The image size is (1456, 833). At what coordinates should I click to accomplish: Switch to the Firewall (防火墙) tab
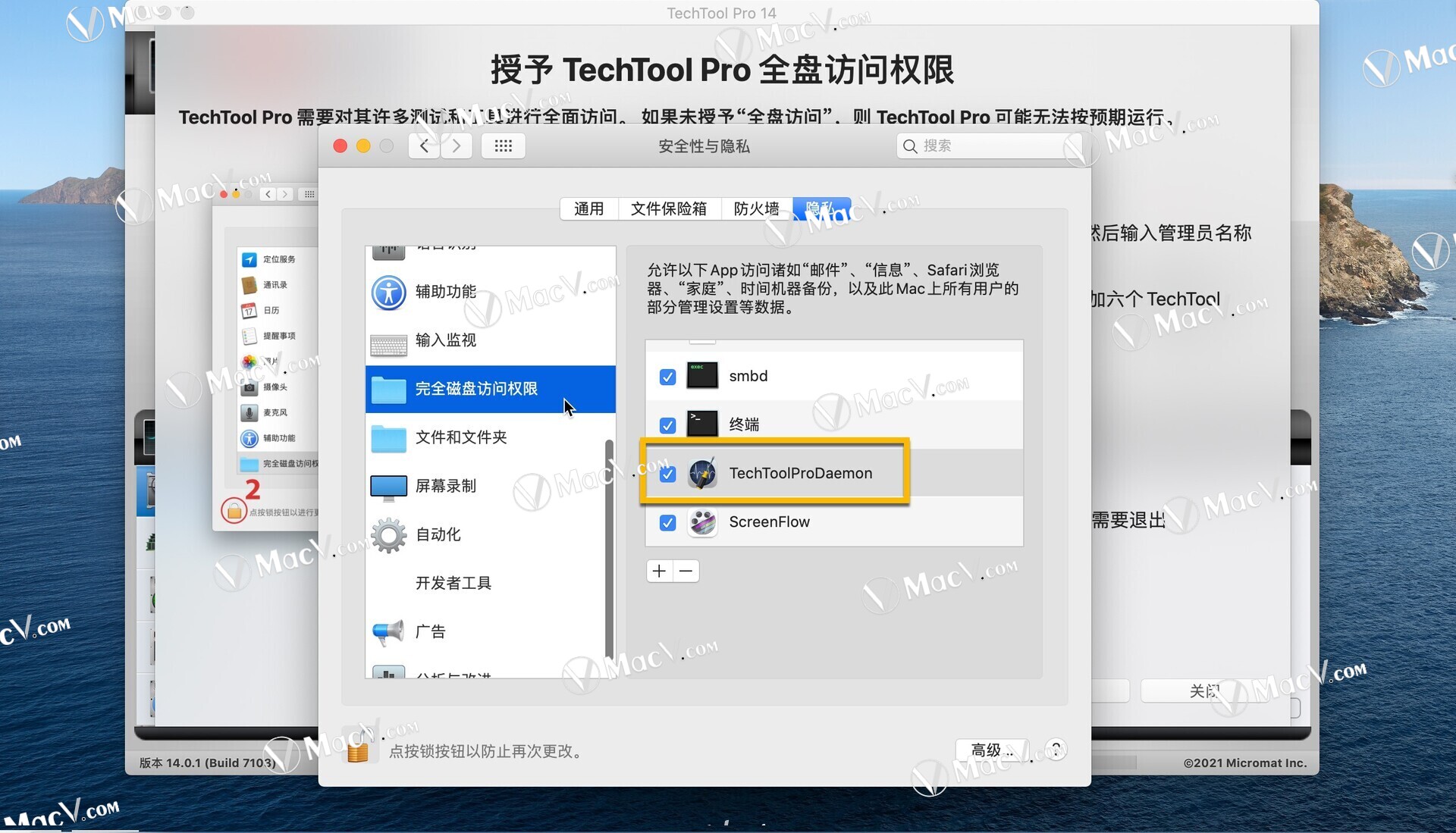click(756, 208)
